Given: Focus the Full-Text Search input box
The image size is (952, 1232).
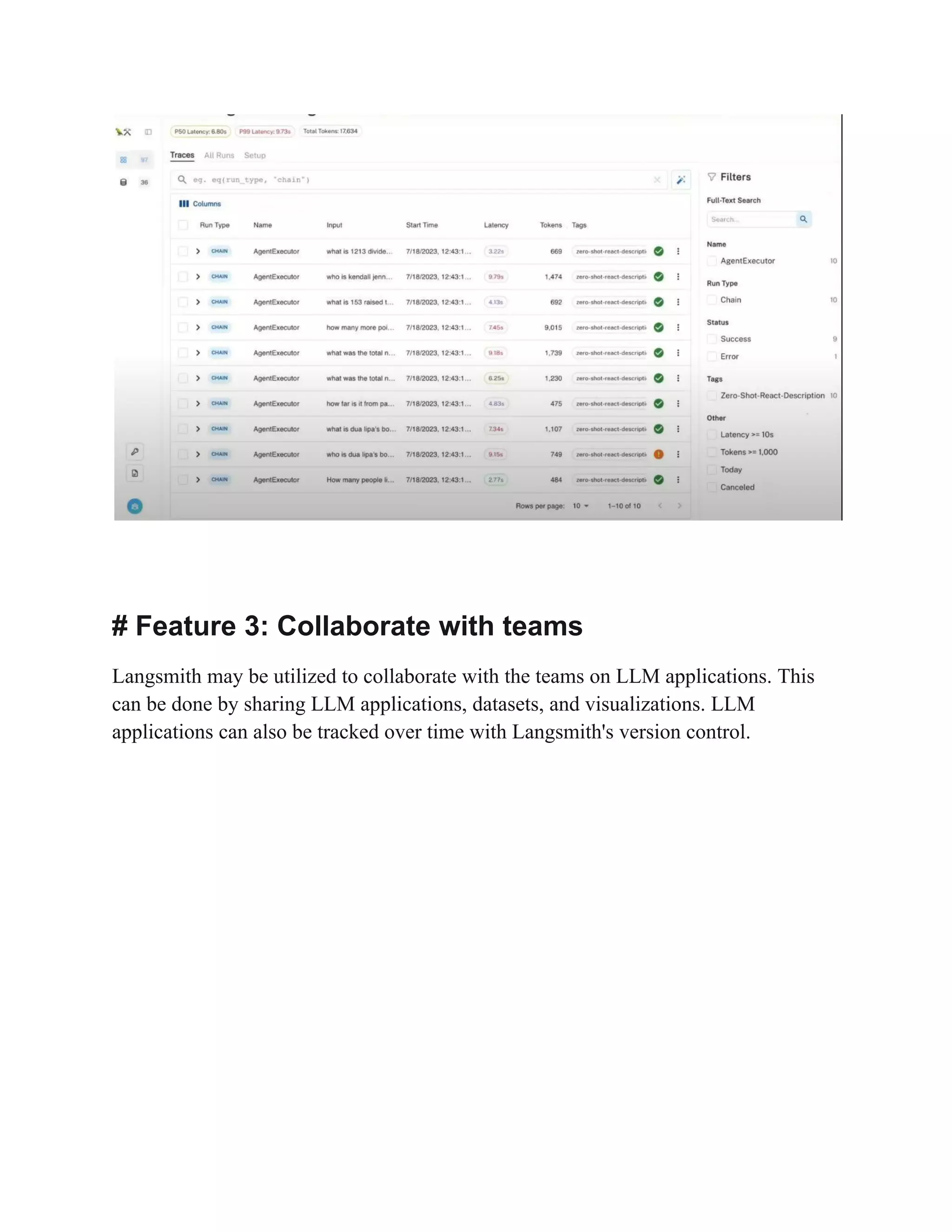Looking at the screenshot, I should 752,219.
